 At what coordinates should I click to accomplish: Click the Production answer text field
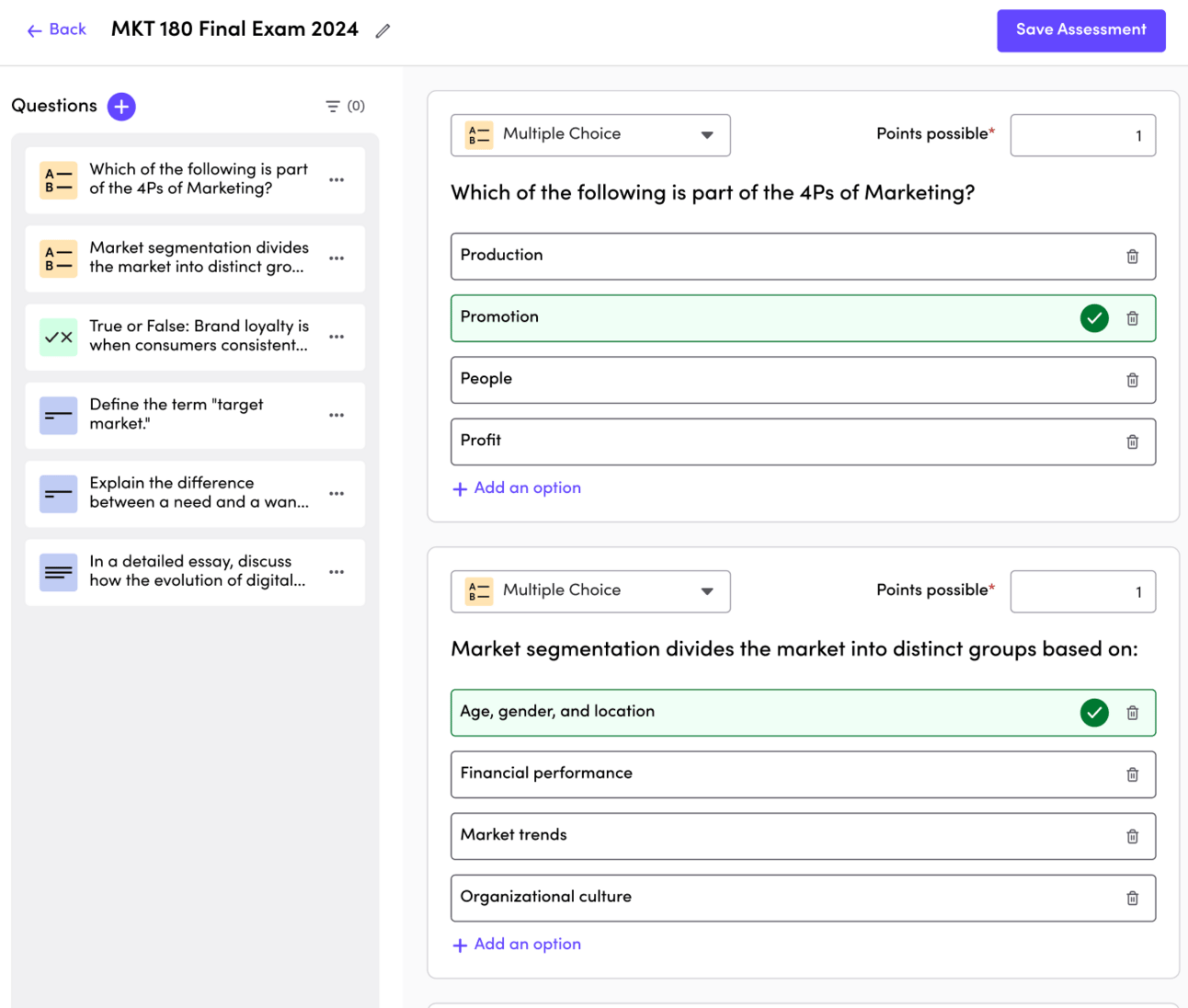[803, 257]
